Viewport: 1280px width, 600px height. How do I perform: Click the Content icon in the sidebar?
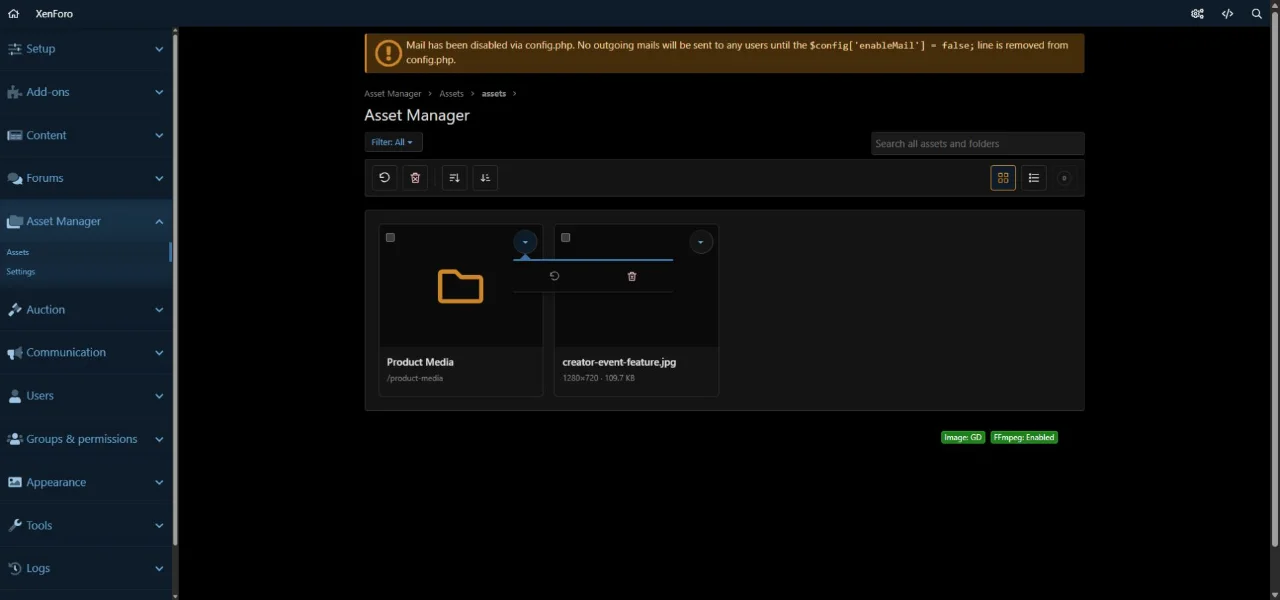tap(15, 135)
